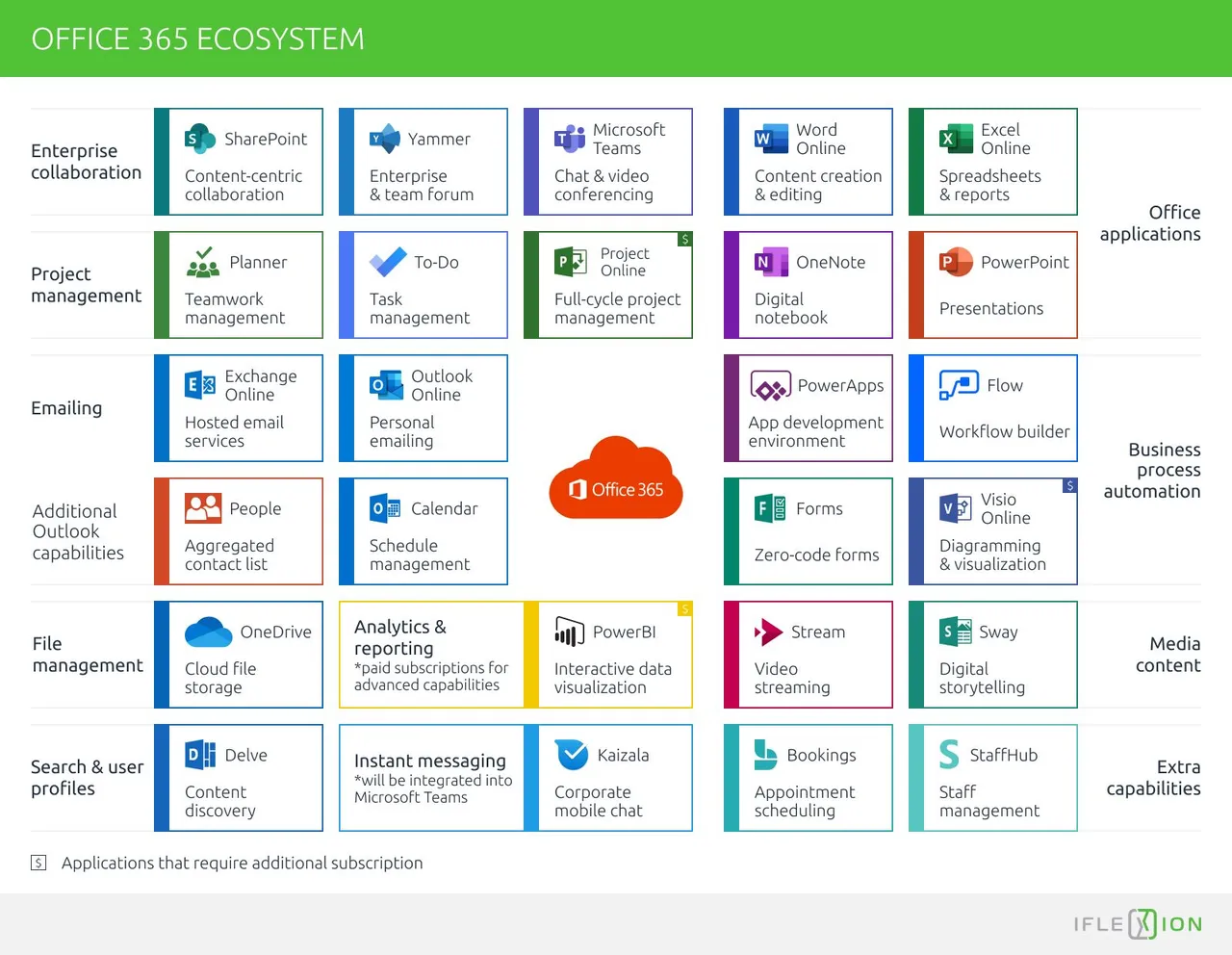Click the SharePoint icon
1232x955 pixels.
[200, 139]
